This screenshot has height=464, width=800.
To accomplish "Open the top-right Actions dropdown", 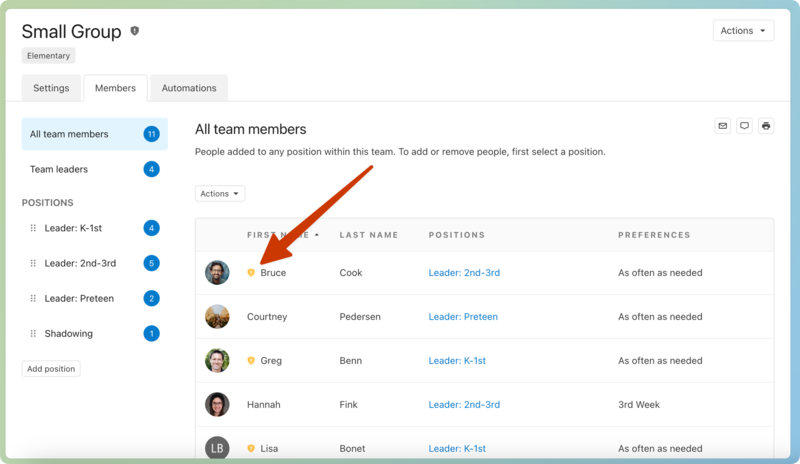I will pos(743,31).
